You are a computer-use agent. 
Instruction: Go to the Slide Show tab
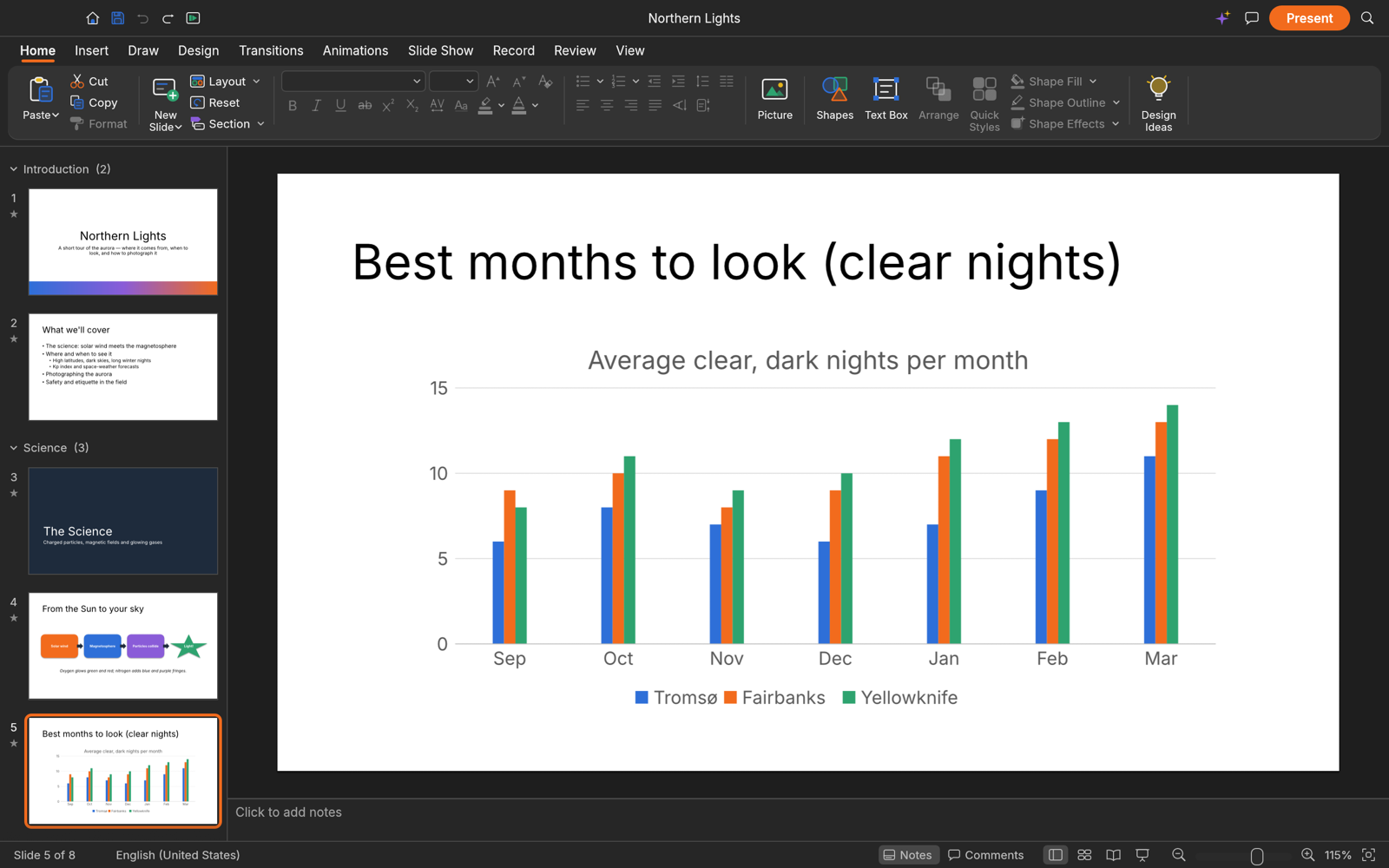[440, 50]
